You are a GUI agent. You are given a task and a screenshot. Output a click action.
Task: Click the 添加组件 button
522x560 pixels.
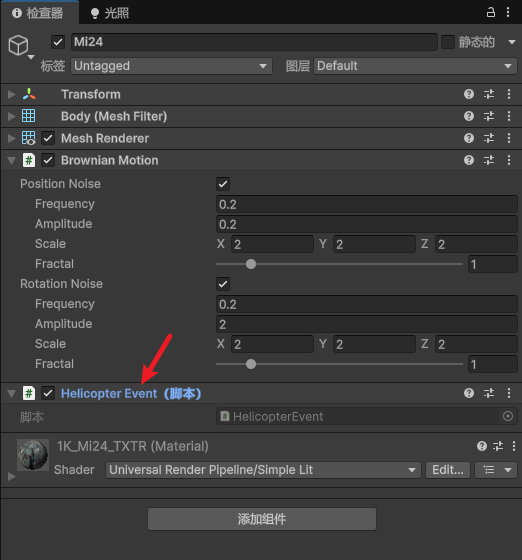[262, 519]
